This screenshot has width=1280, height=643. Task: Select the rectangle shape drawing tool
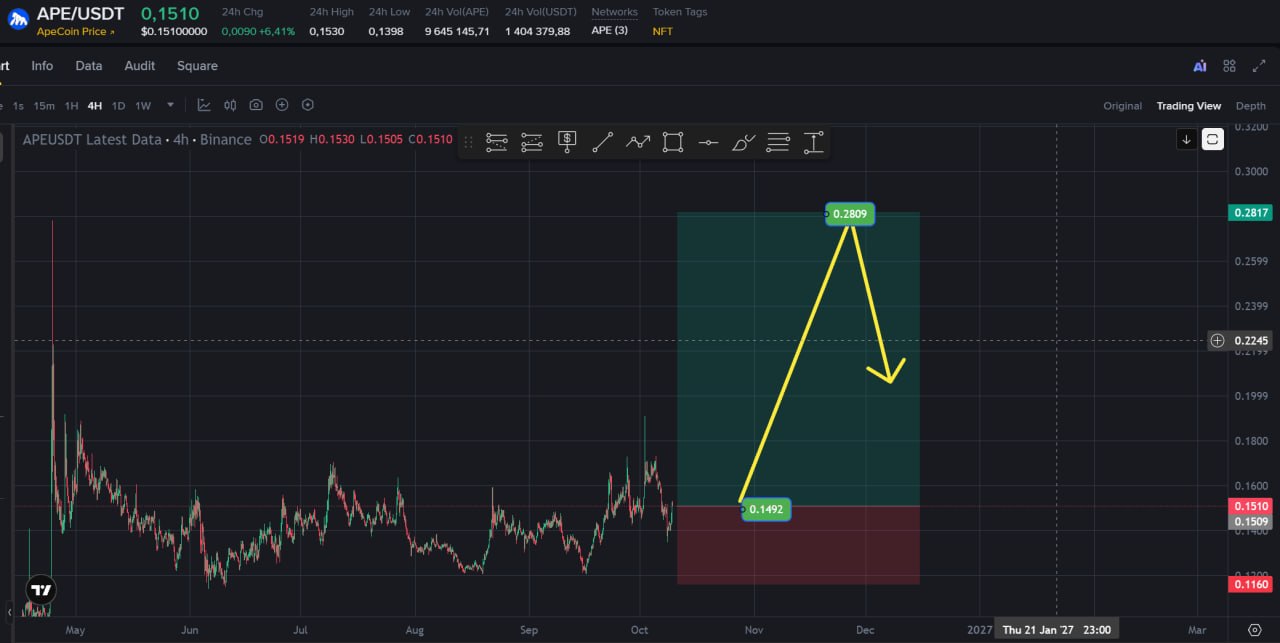673,143
